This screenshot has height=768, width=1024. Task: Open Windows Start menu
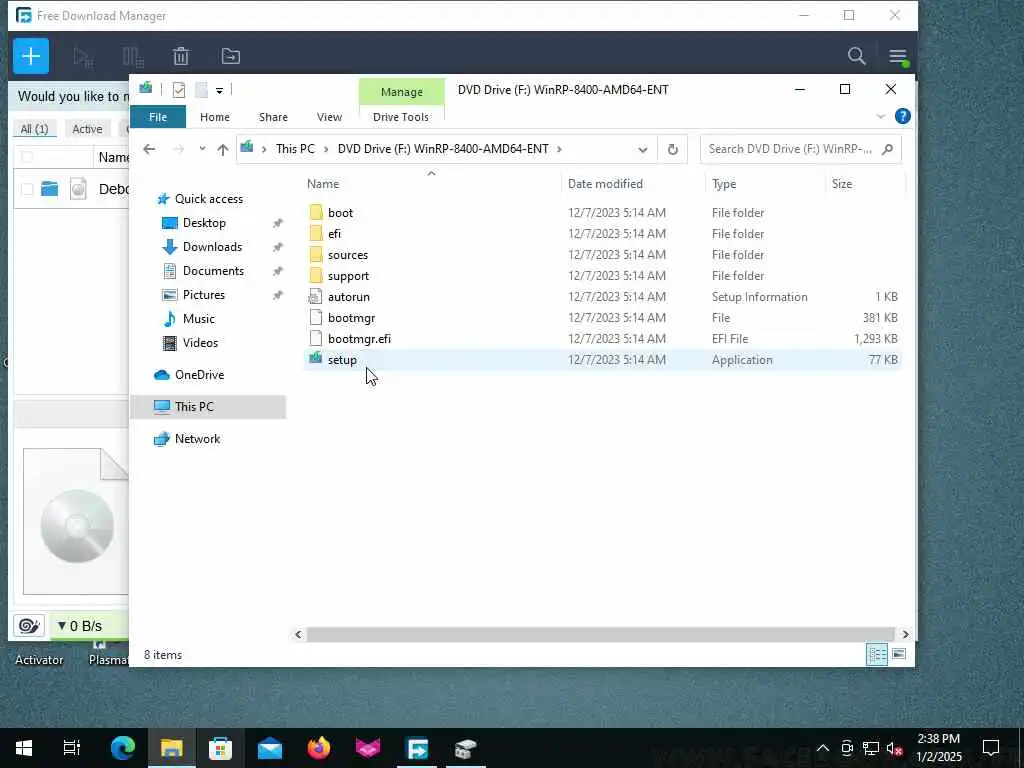click(24, 748)
